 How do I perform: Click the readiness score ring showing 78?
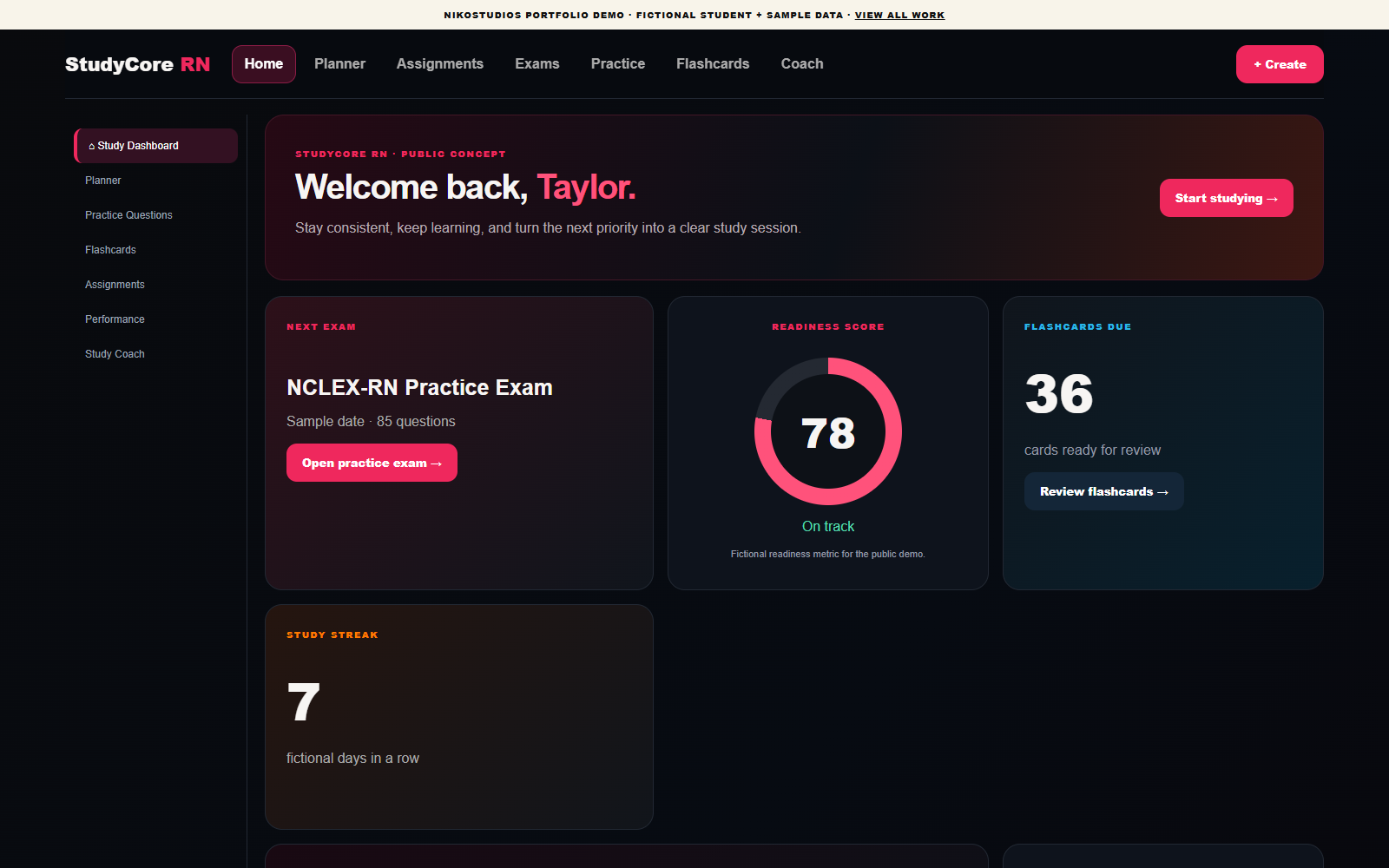pos(828,431)
